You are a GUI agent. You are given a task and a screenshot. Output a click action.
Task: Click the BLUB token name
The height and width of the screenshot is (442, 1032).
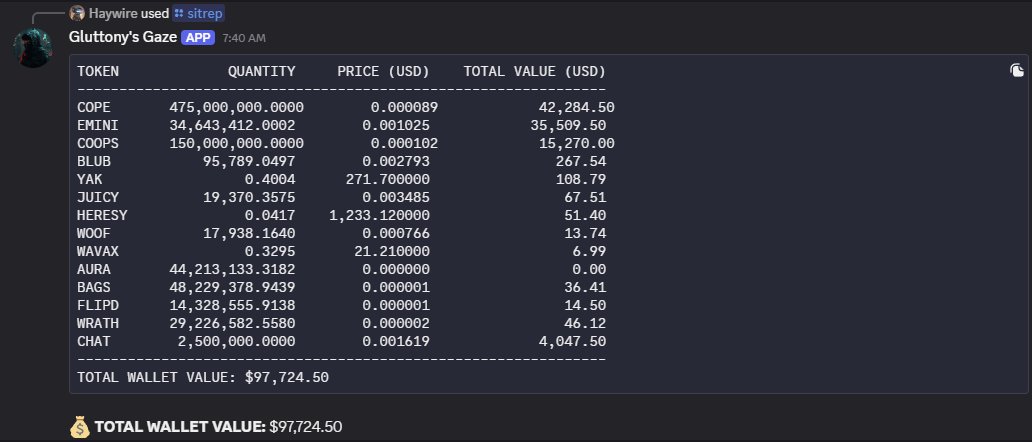pyautogui.click(x=93, y=161)
